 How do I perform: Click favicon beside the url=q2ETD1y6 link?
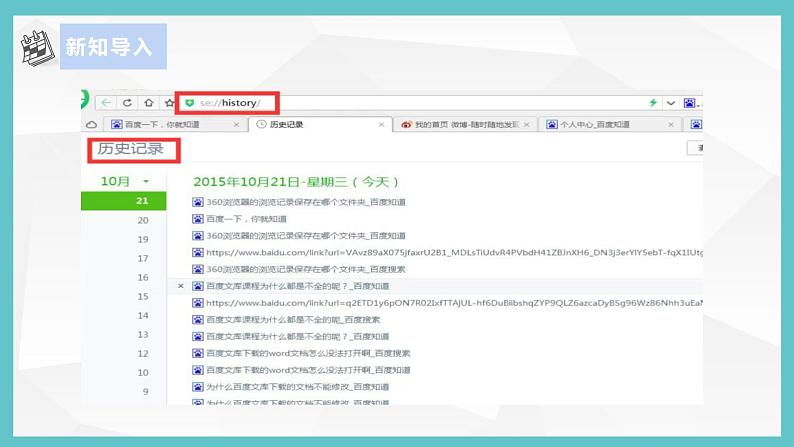(197, 303)
